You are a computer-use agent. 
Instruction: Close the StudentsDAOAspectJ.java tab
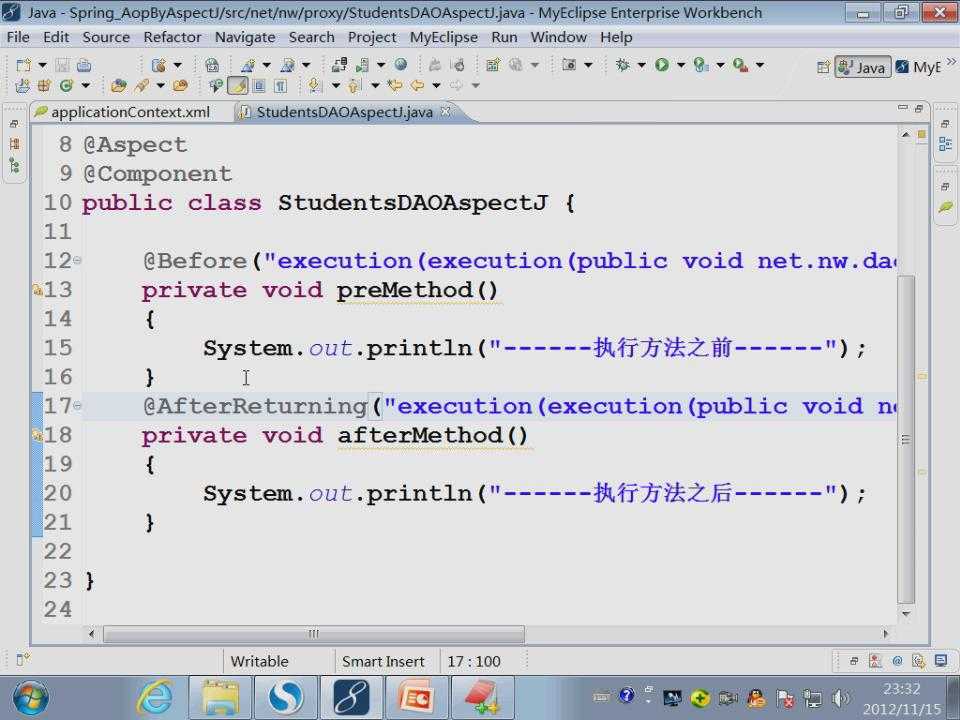446,111
